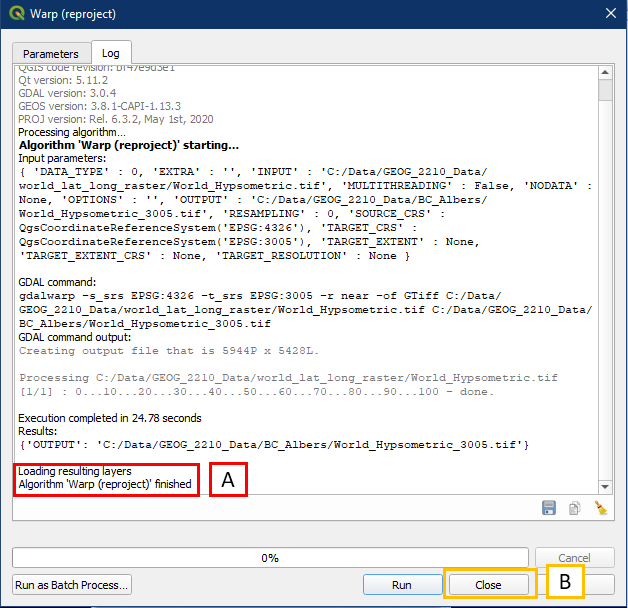Click the 'Execution completed in 24.78 seconds' line
Image resolution: width=628 pixels, height=608 pixels.
[110, 418]
